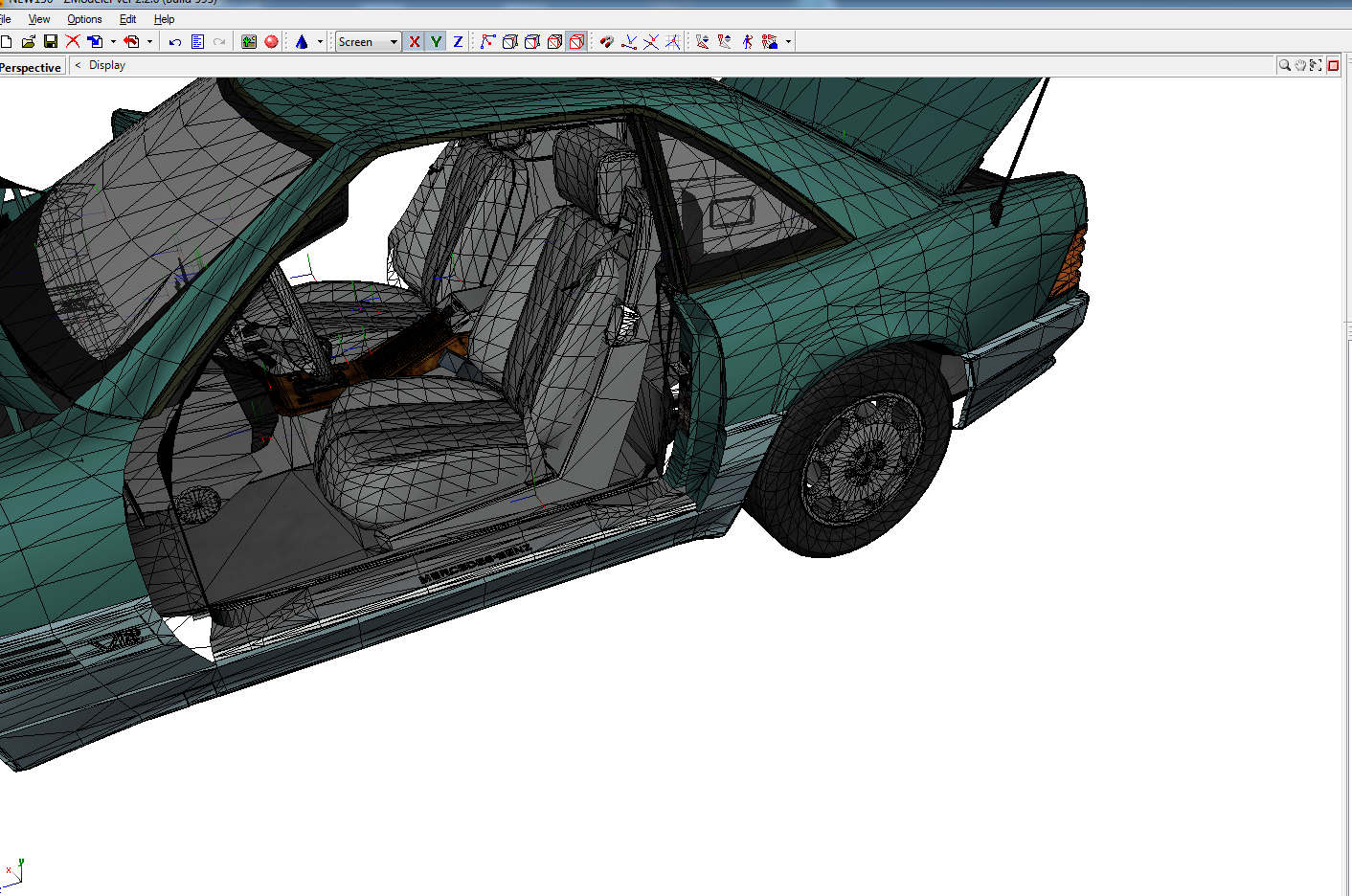The width and height of the screenshot is (1352, 896).
Task: Click the Help menu
Action: click(164, 19)
